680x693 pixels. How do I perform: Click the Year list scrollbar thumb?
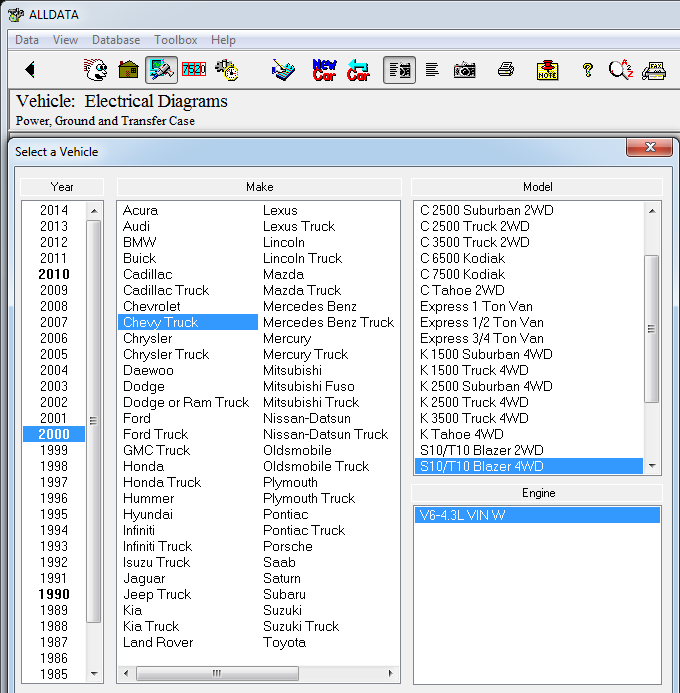(x=94, y=421)
